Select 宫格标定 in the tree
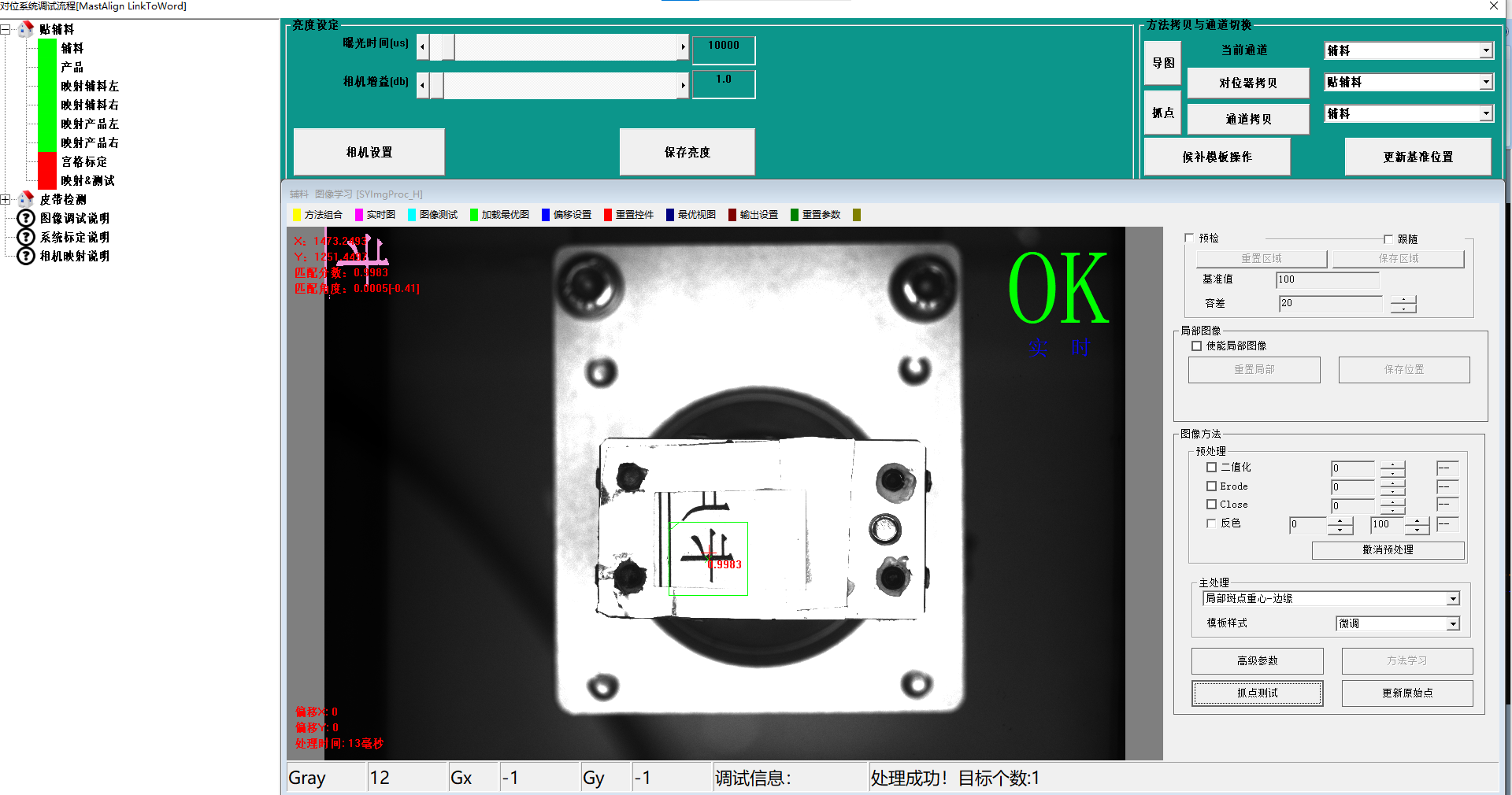Viewport: 1512px width, 795px height. 84,161
